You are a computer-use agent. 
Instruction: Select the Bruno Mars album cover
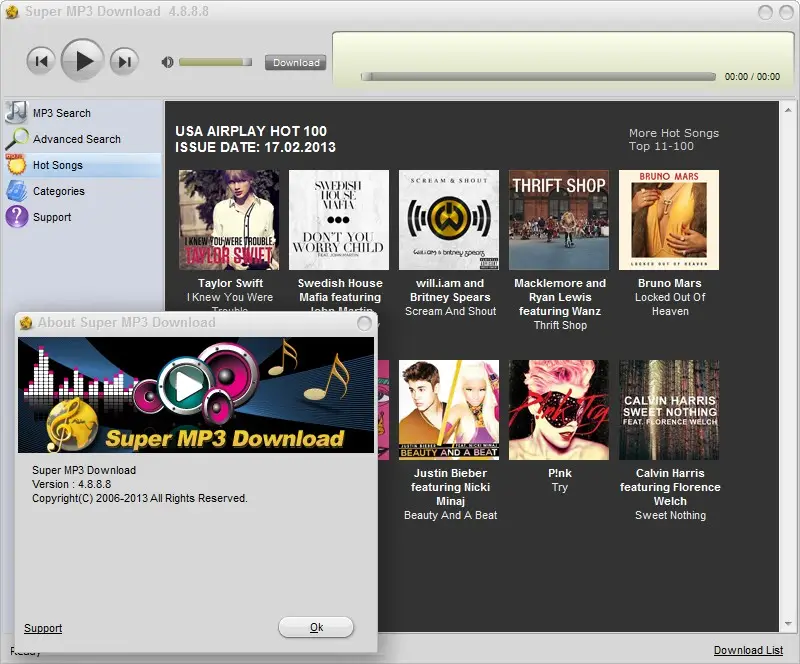pyautogui.click(x=669, y=220)
